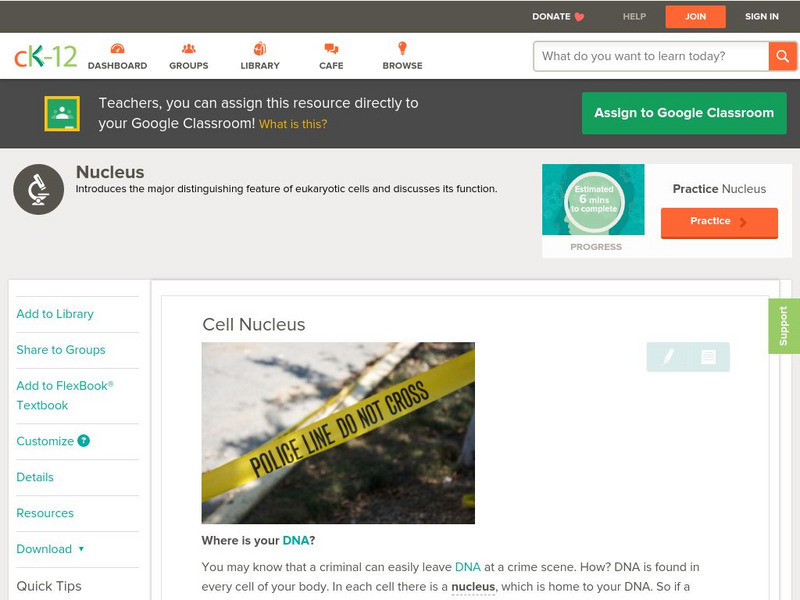Click the orange Practice button
Viewport: 800px width, 600px height.
click(x=719, y=222)
